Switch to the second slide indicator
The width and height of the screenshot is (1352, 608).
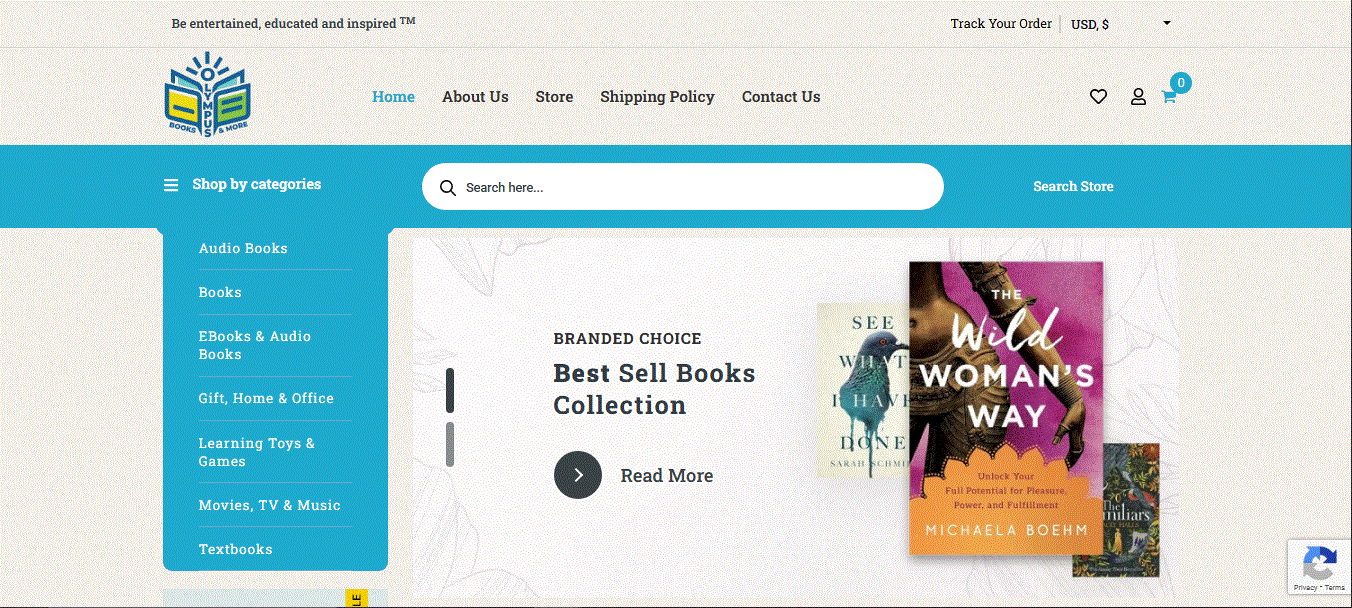pyautogui.click(x=450, y=444)
